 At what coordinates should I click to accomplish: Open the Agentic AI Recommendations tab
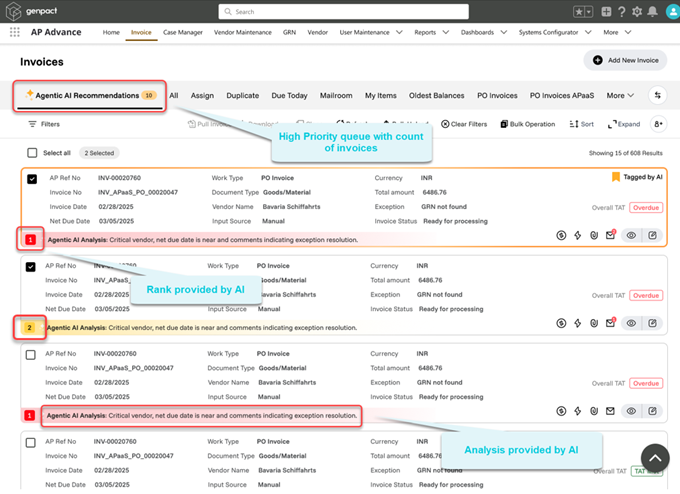(x=90, y=95)
